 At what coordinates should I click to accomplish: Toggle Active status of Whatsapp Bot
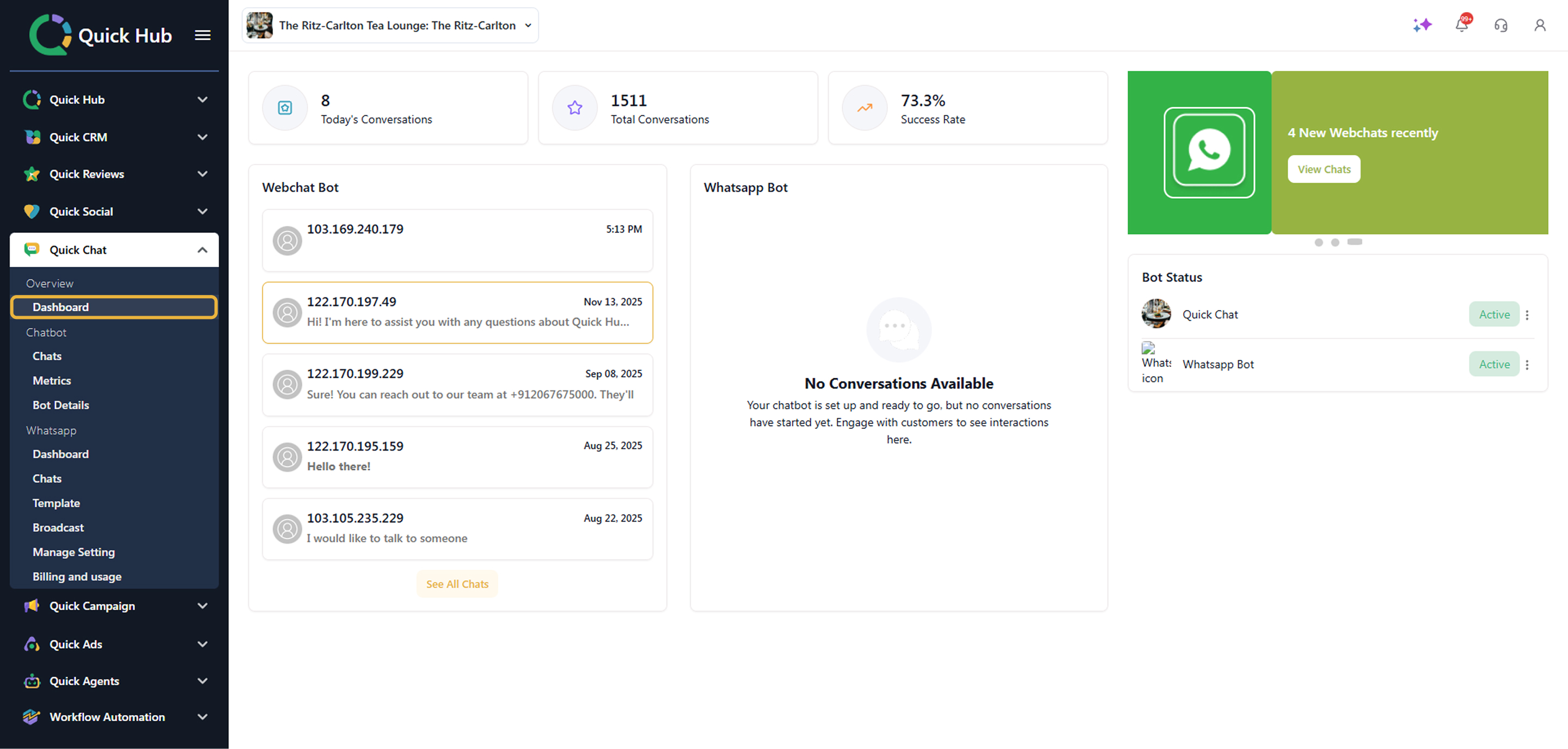pos(1494,365)
